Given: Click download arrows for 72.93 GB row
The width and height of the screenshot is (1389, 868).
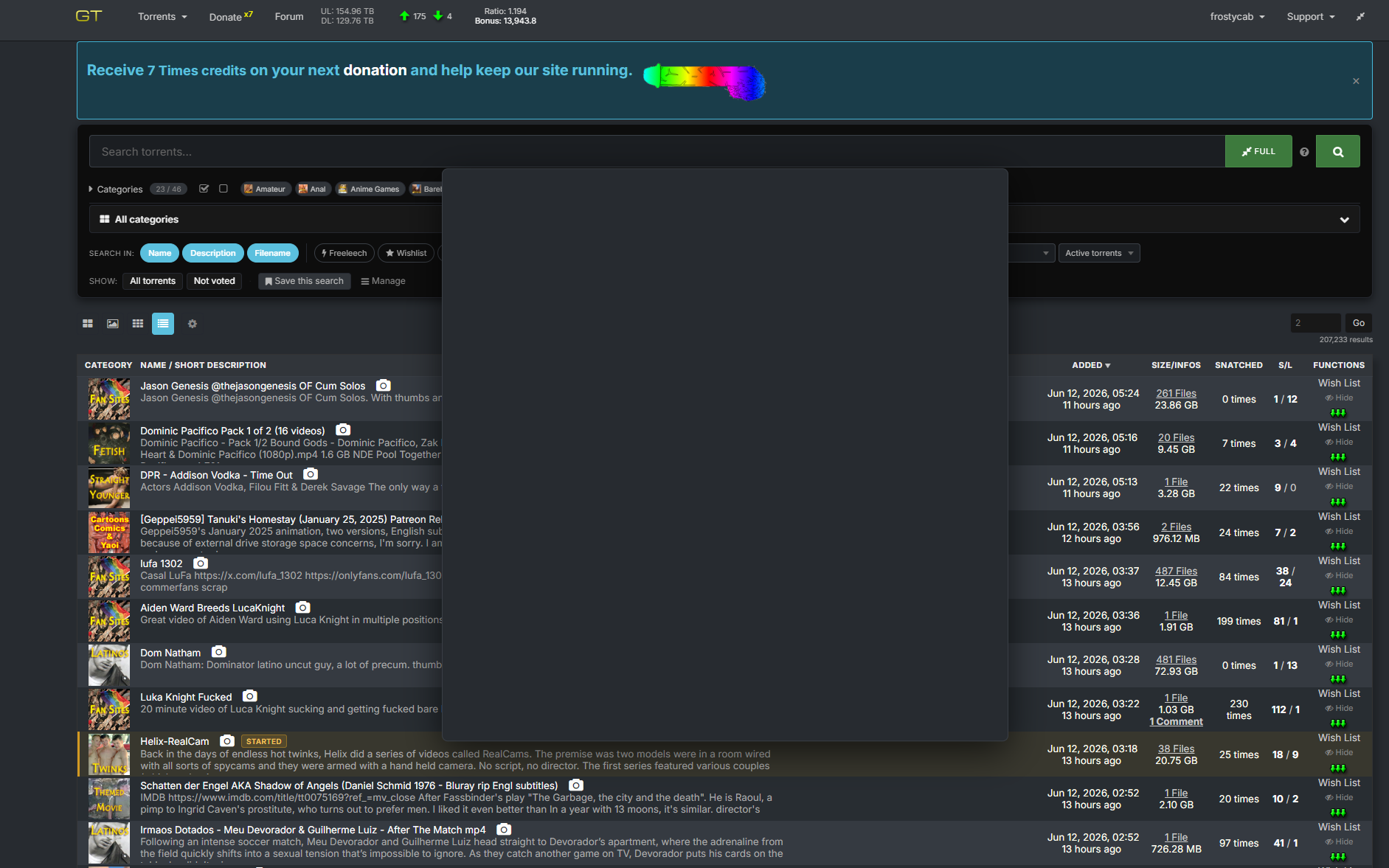Looking at the screenshot, I should pyautogui.click(x=1338, y=678).
